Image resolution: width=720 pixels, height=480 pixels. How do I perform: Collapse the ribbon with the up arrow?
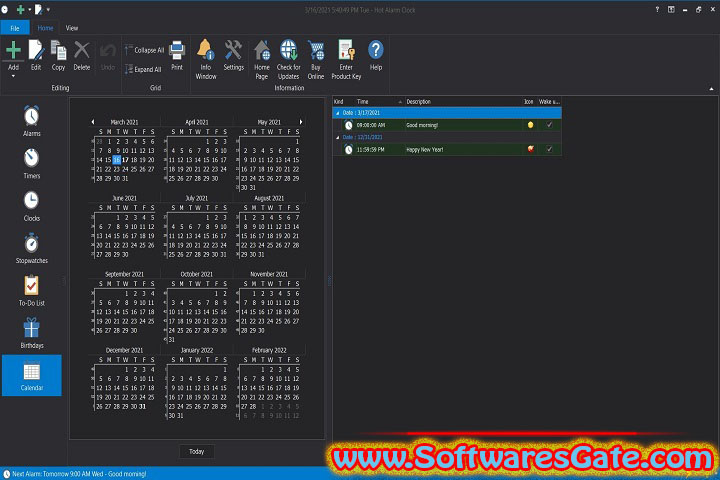click(x=711, y=89)
